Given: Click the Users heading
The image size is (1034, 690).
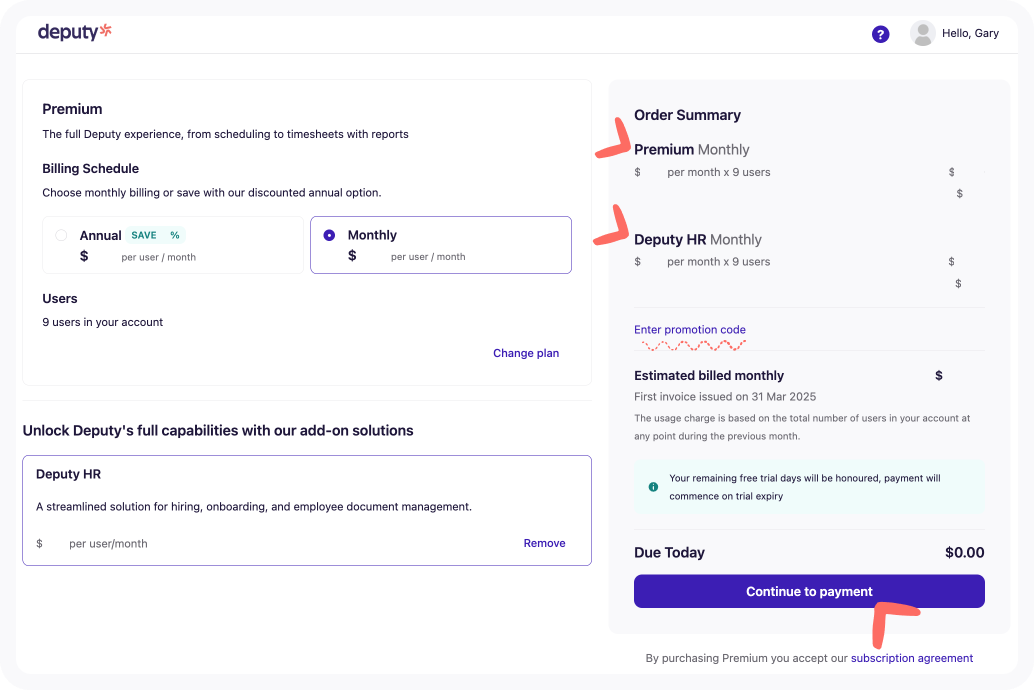Looking at the screenshot, I should pyautogui.click(x=60, y=298).
